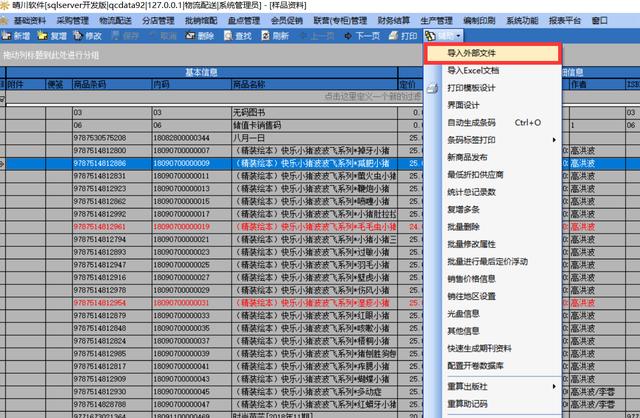This screenshot has width=640, height=418.
Task: Click the 打印 (print) toolbar button
Action: (403, 36)
